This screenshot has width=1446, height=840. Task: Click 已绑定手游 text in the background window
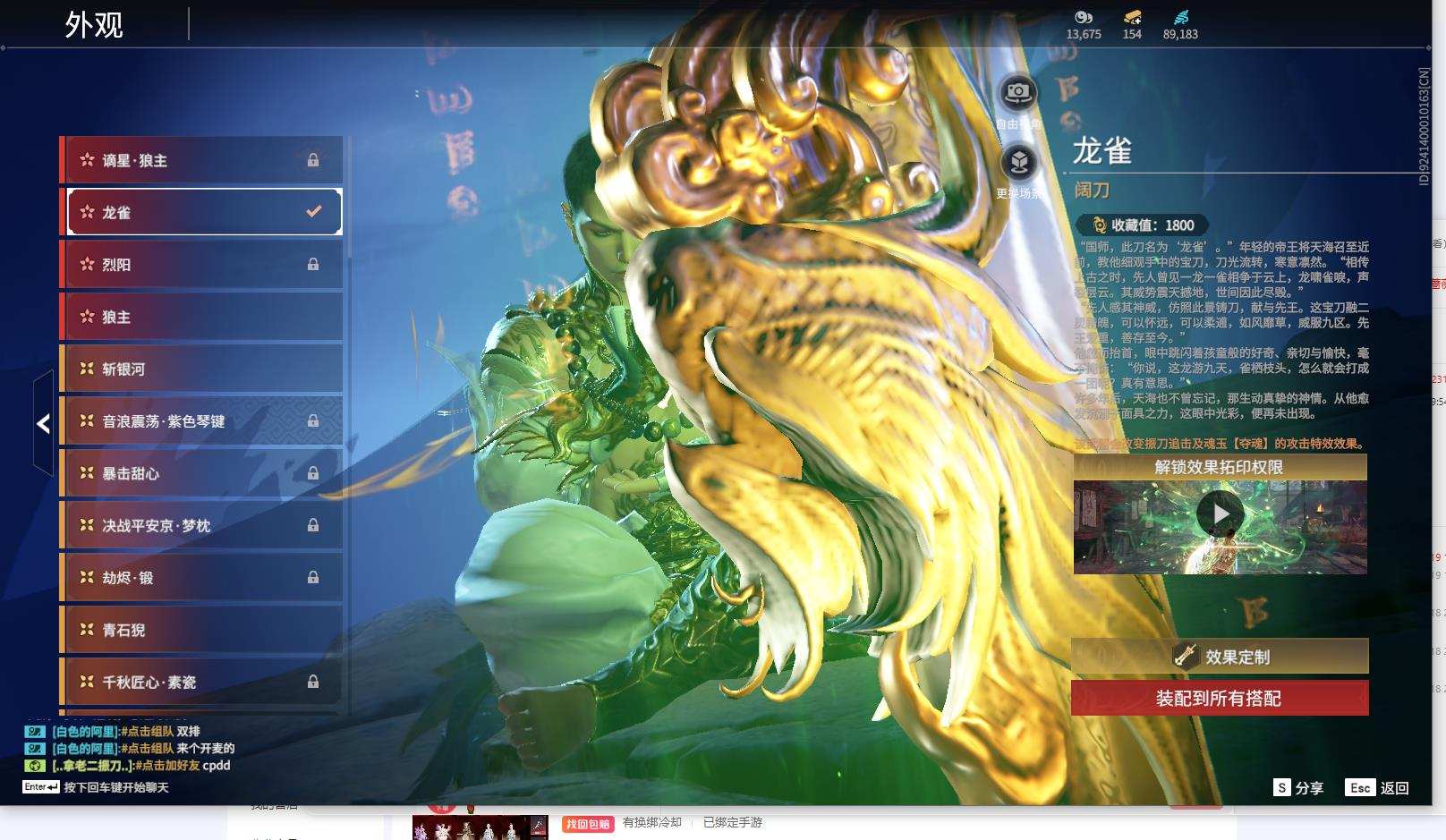pyautogui.click(x=733, y=822)
